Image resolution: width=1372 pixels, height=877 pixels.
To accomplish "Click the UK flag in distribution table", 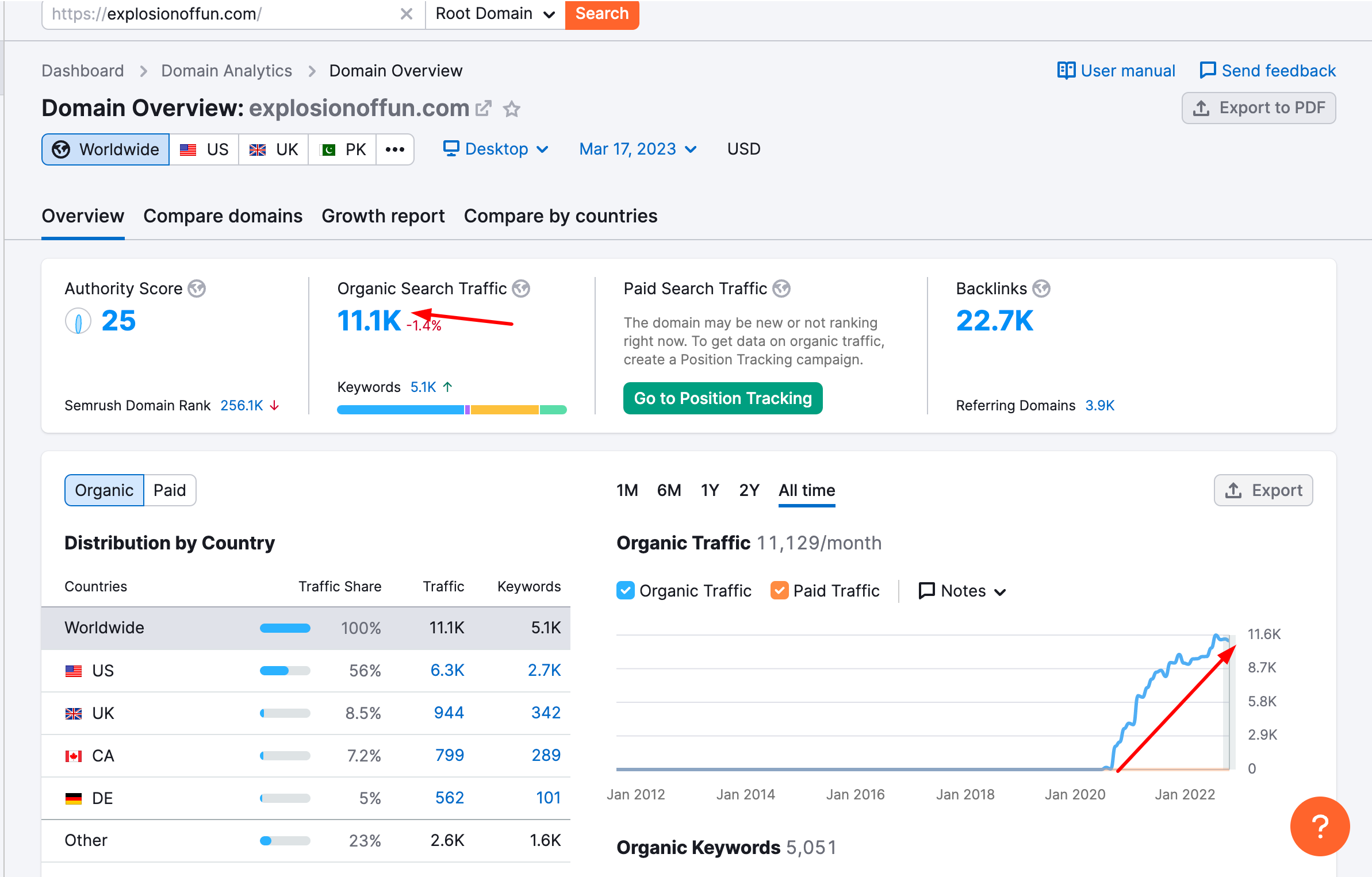I will pos(73,713).
